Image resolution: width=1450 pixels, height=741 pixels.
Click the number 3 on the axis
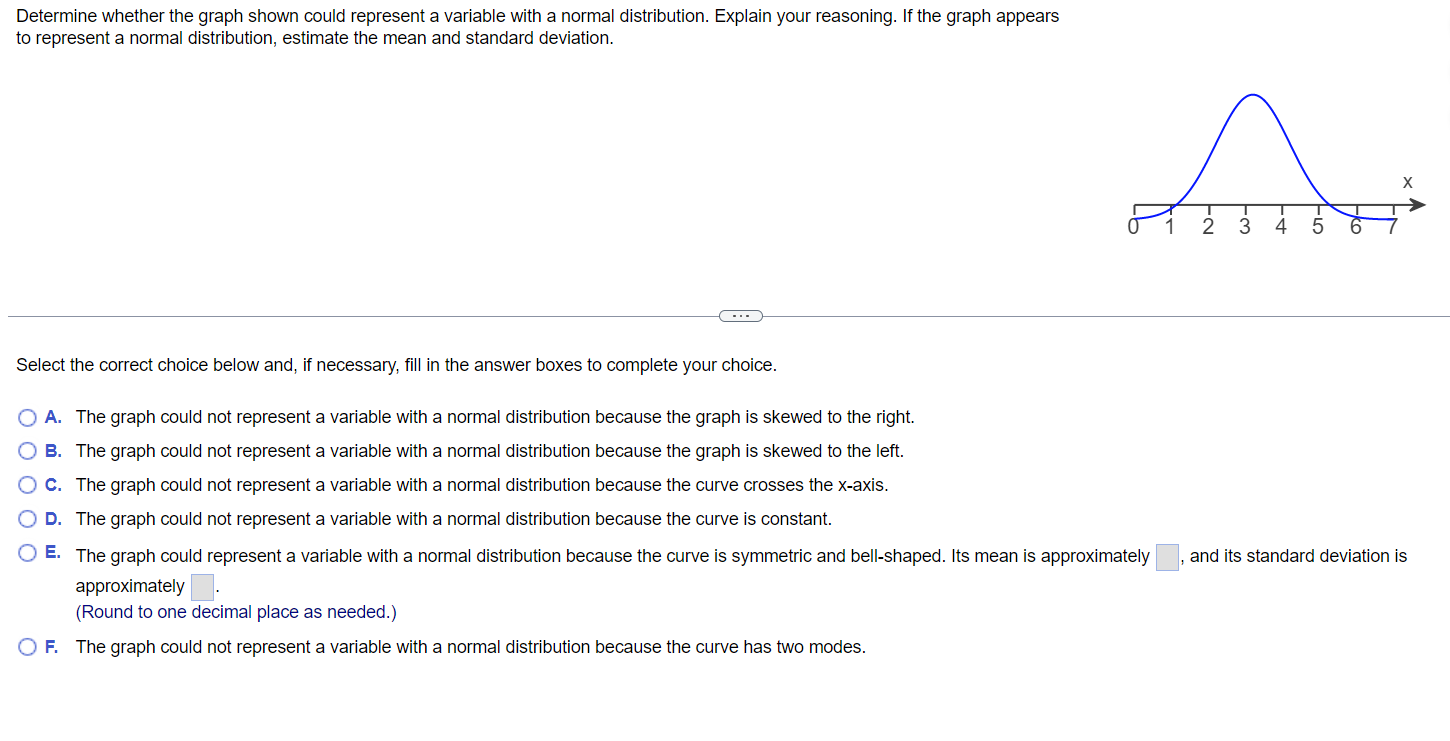1244,227
